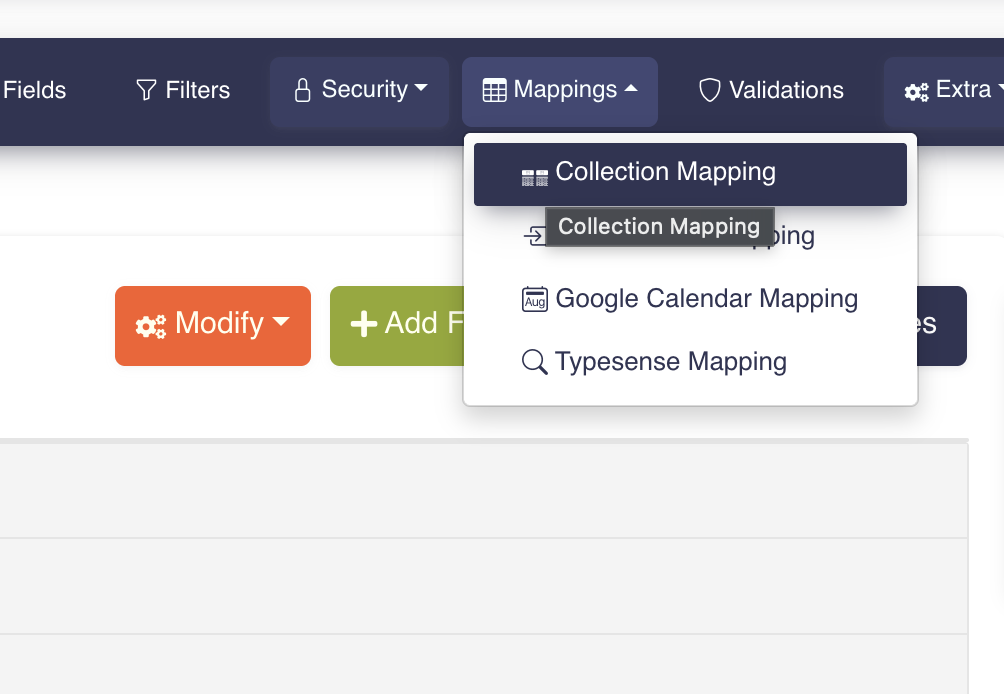The width and height of the screenshot is (1004, 694).
Task: Go to the Fields navigation item
Action: tap(34, 91)
